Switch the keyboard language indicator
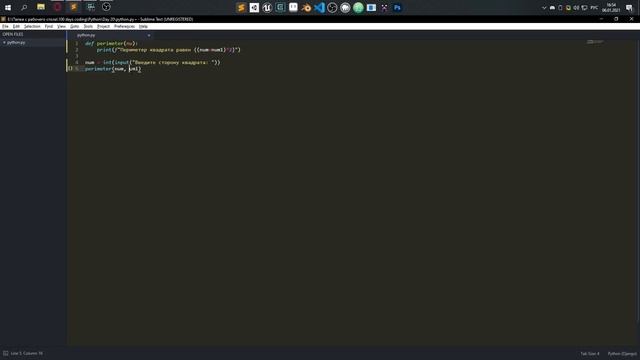Image resolution: width=640 pixels, height=360 pixels. click(594, 8)
